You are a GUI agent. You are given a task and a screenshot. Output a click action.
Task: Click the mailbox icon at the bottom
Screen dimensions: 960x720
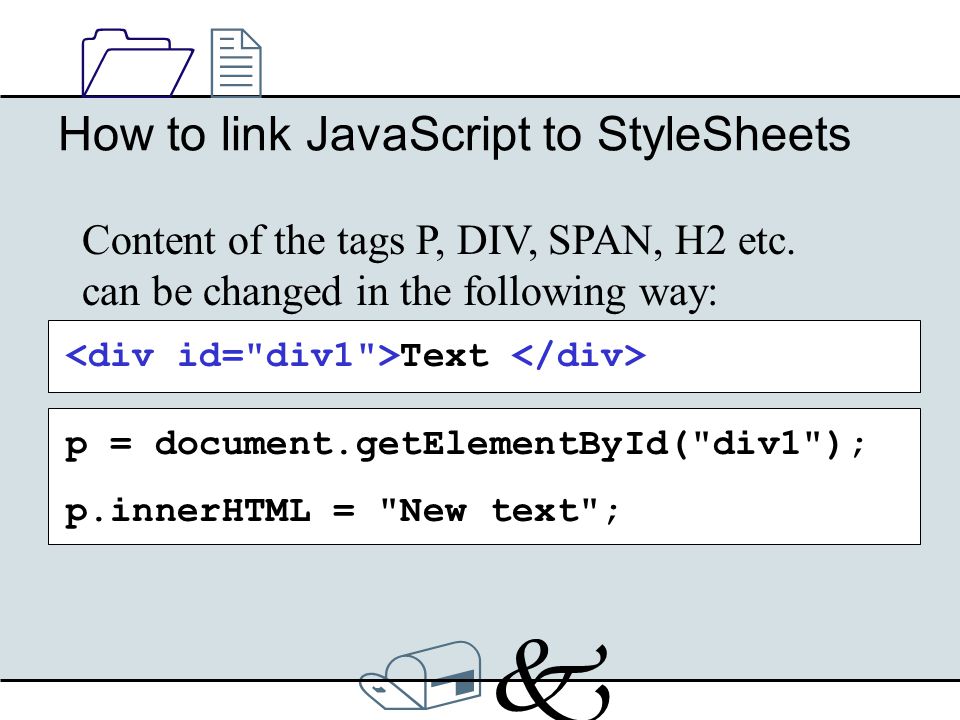coord(421,675)
